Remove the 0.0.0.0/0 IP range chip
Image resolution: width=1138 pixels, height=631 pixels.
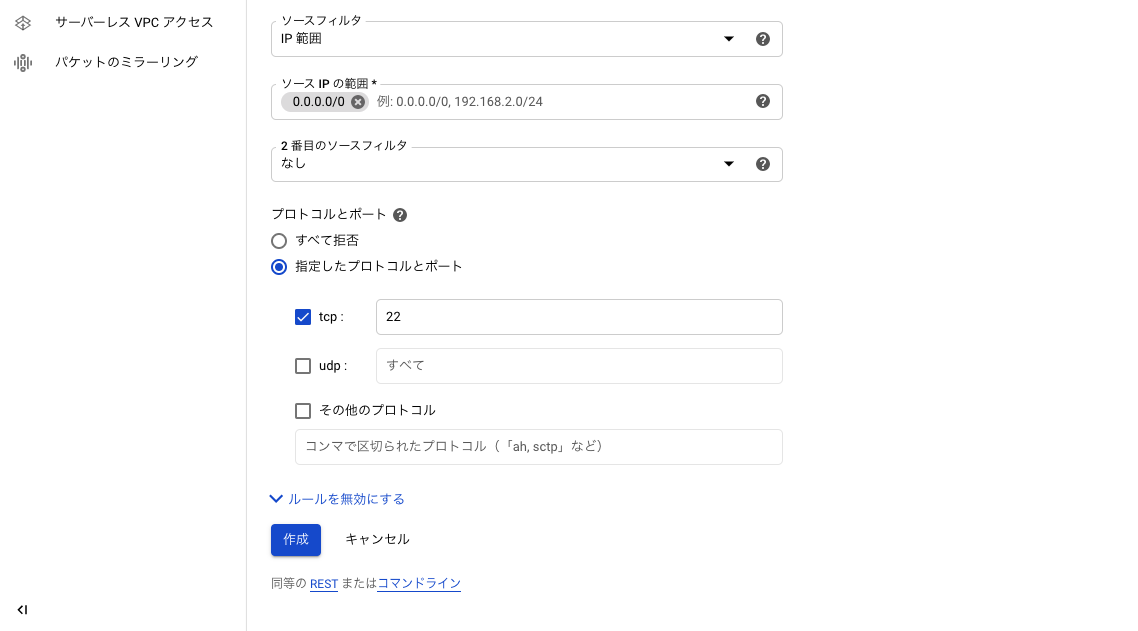(x=357, y=101)
